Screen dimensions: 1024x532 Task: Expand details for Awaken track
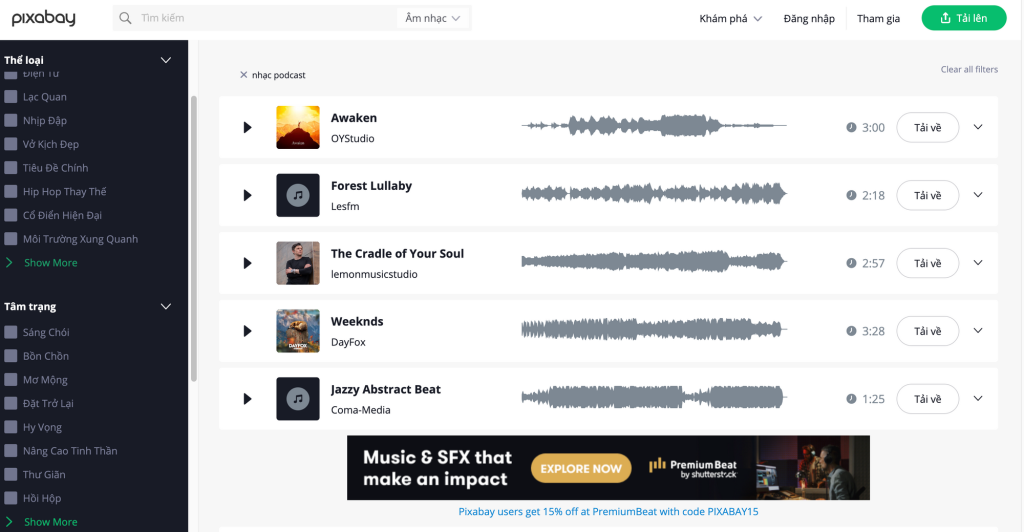978,127
